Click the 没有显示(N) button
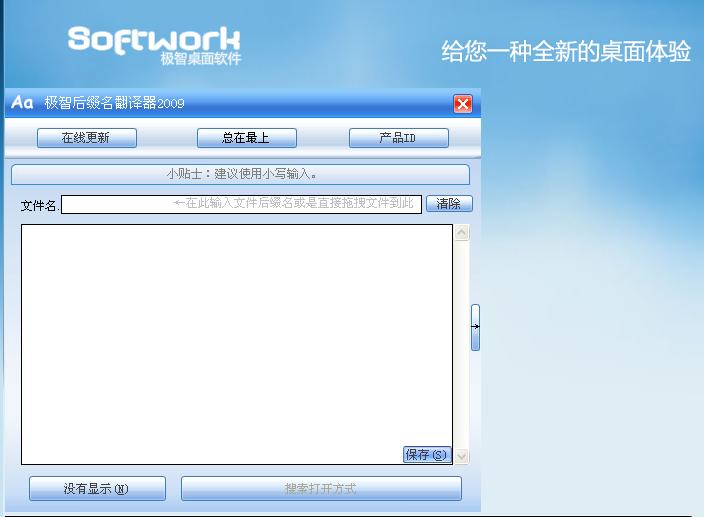The width and height of the screenshot is (704, 517). [97, 488]
